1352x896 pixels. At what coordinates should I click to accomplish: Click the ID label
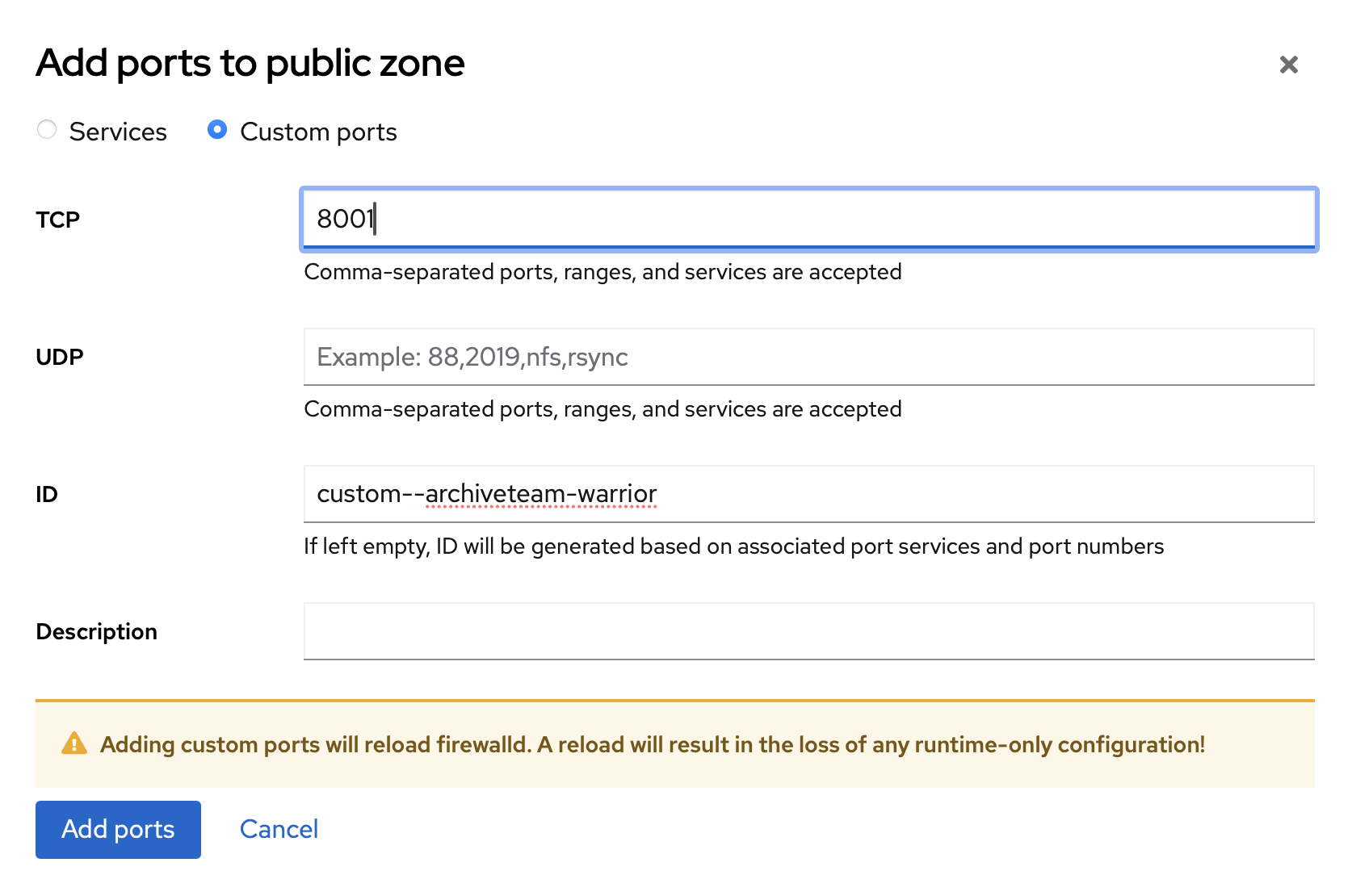pyautogui.click(x=47, y=494)
